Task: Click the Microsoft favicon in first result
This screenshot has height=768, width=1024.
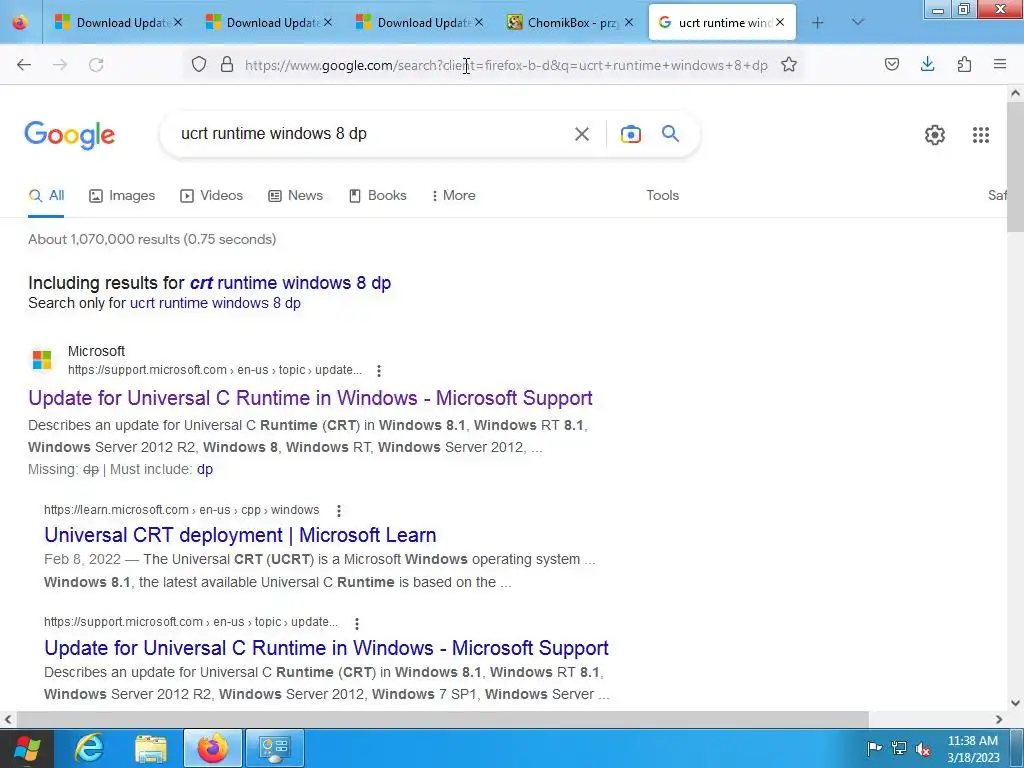Action: 42,360
